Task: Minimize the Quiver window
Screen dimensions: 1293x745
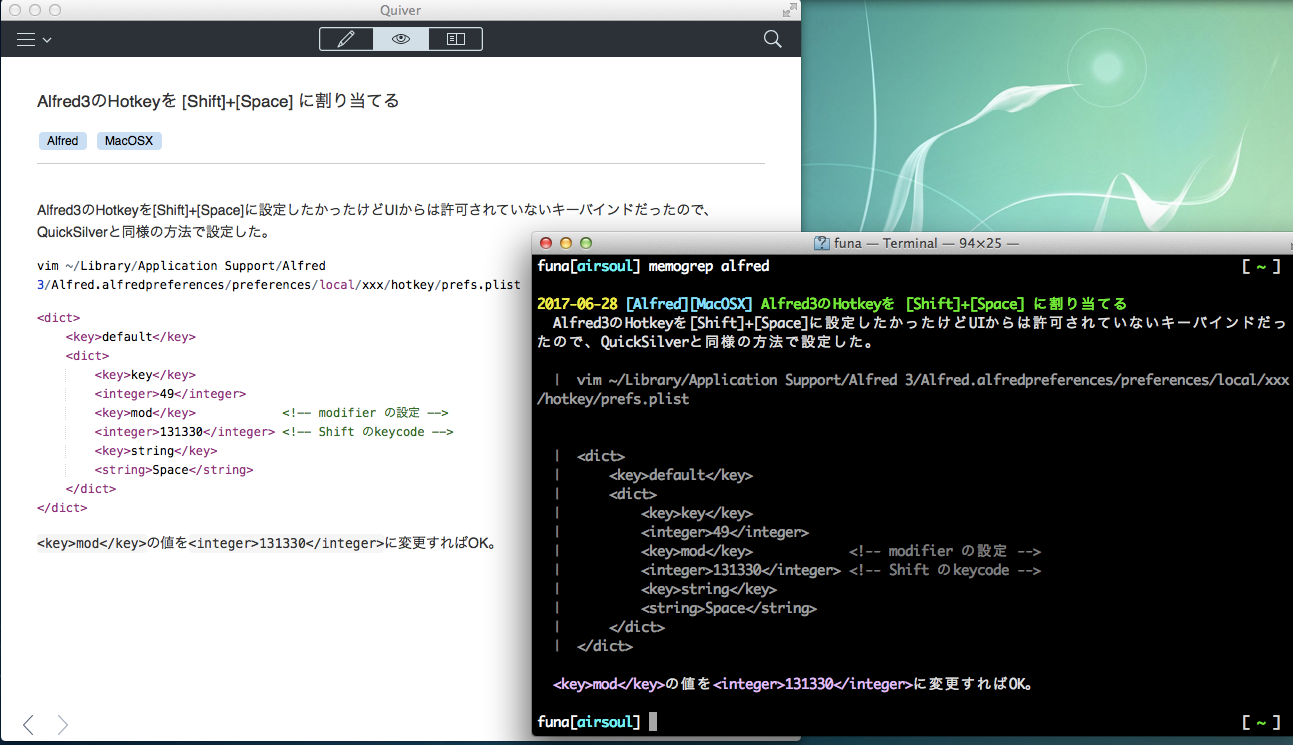Action: (35, 10)
